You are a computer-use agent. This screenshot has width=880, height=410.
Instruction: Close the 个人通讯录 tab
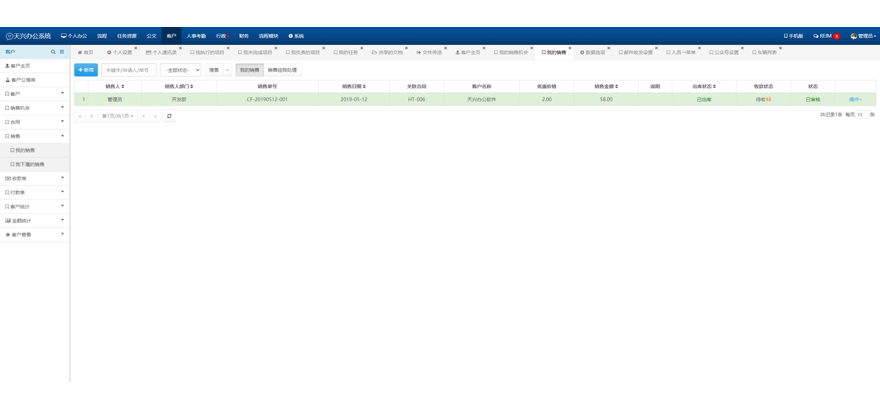point(181,48)
